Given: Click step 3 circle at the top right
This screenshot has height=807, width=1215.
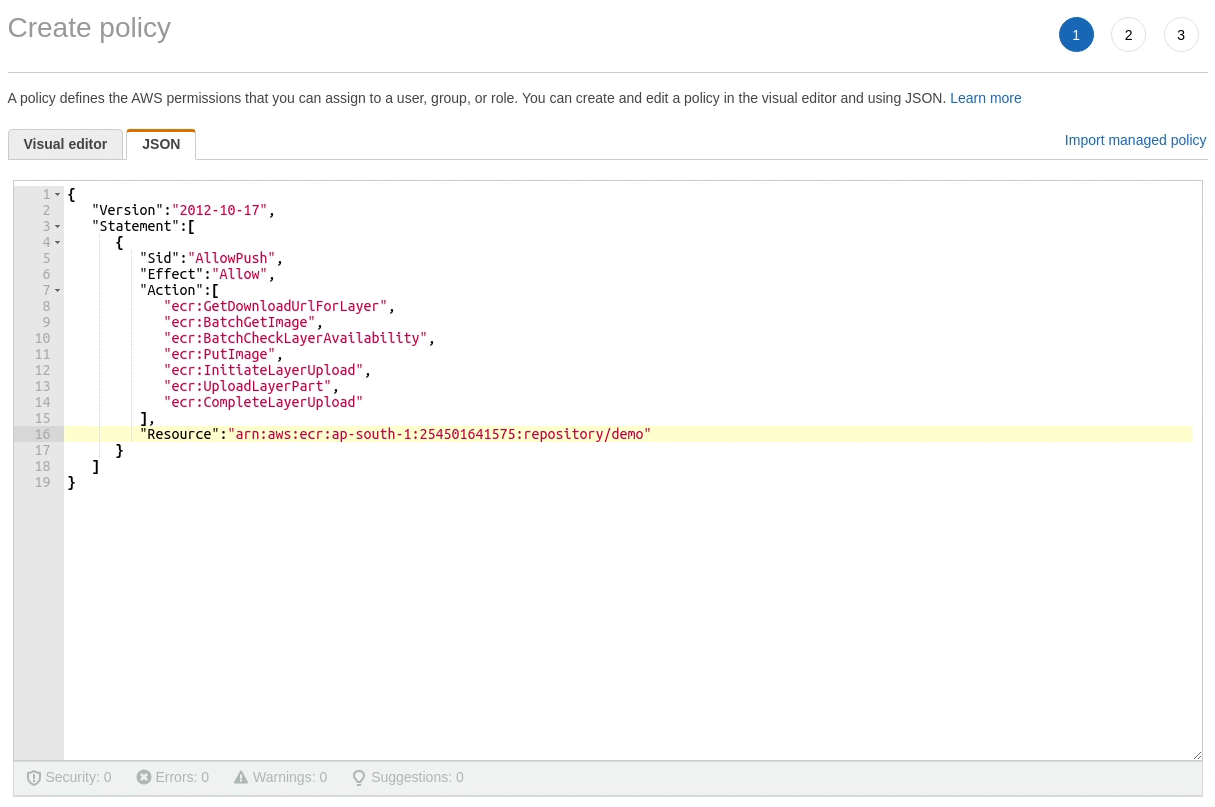Looking at the screenshot, I should [1181, 34].
